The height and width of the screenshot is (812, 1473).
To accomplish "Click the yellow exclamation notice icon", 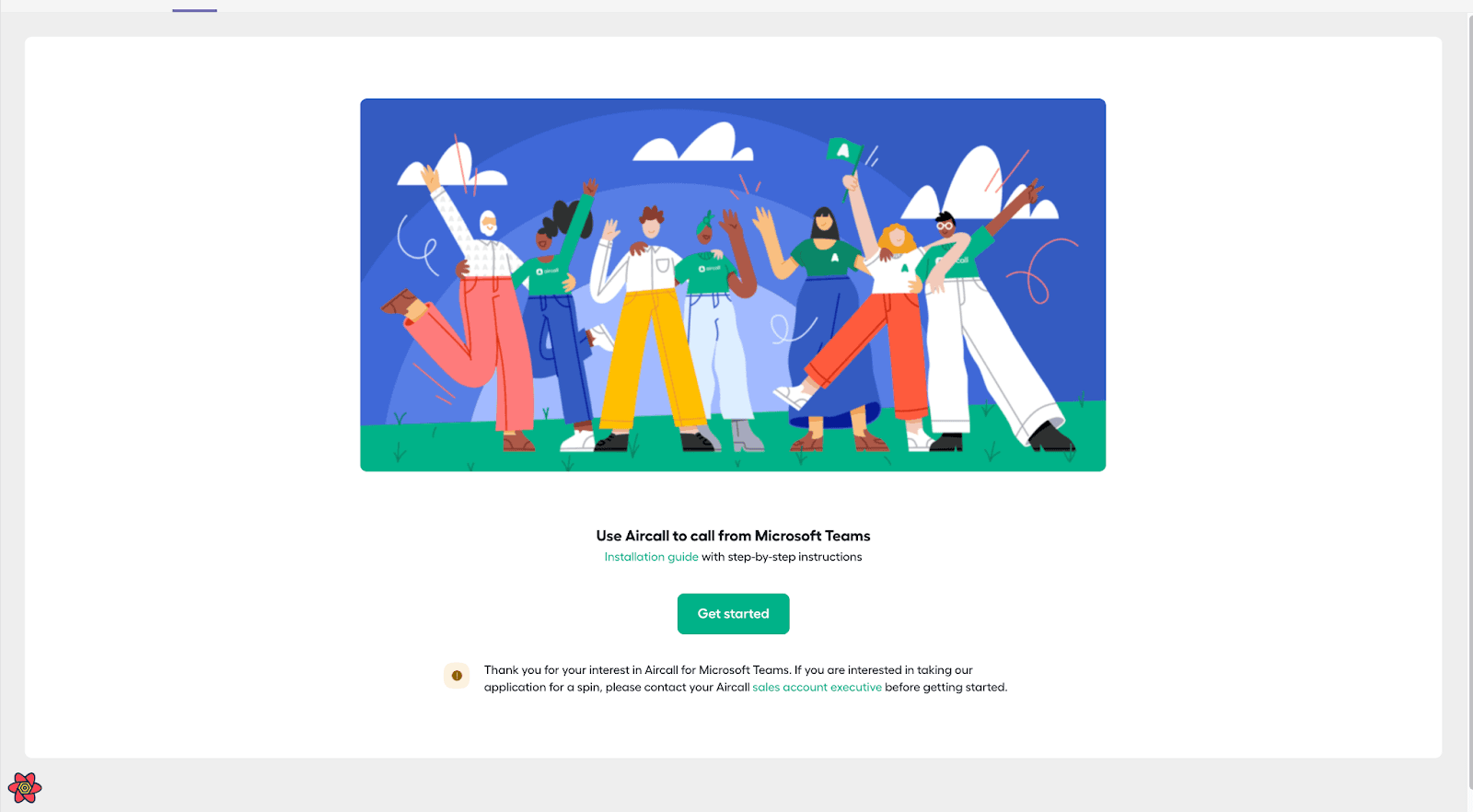I will point(457,676).
